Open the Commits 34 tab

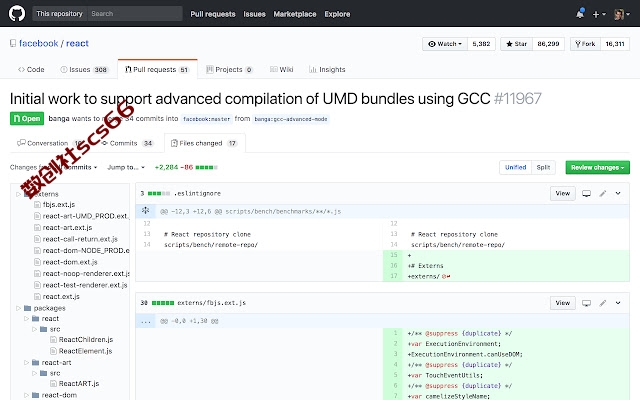127,143
